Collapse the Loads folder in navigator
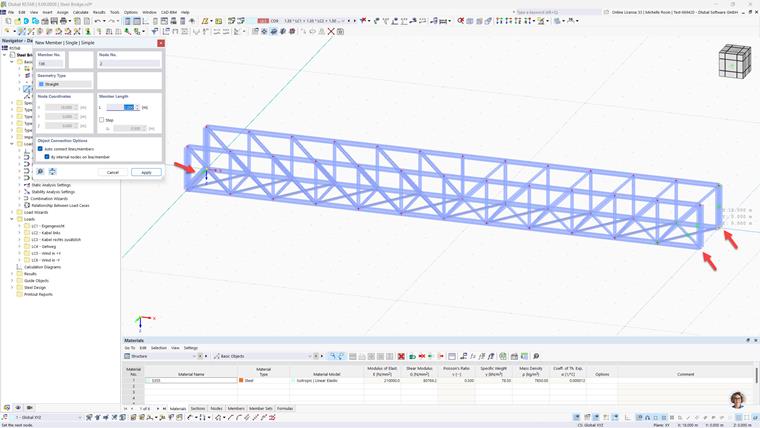The image size is (760, 428). click(13, 219)
